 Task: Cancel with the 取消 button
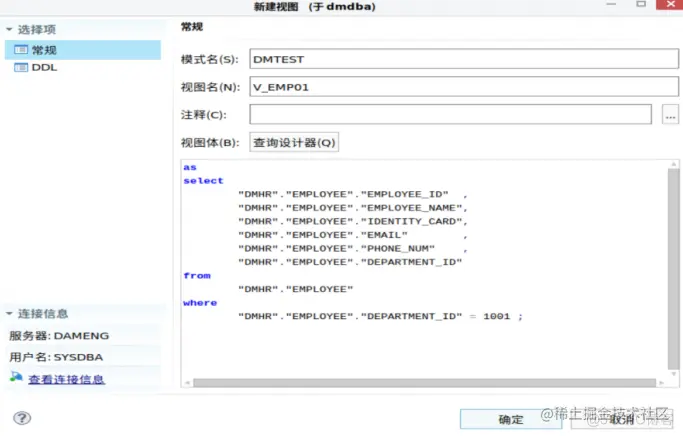coord(622,419)
